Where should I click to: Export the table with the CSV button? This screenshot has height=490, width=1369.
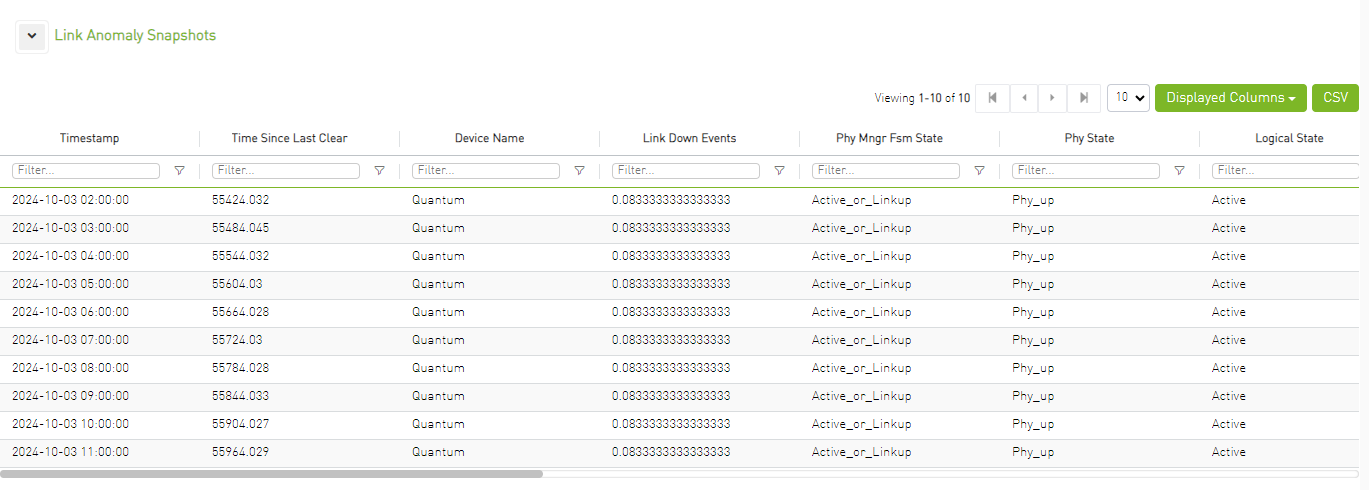(1335, 98)
